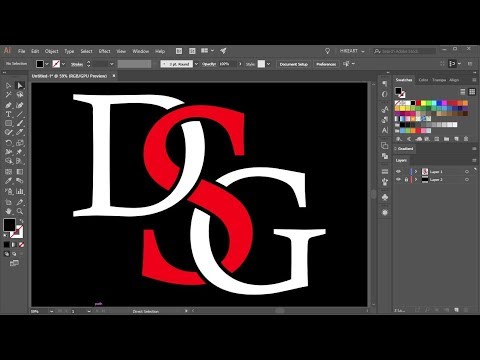
Task: Select the Type tool
Action: tap(9, 114)
